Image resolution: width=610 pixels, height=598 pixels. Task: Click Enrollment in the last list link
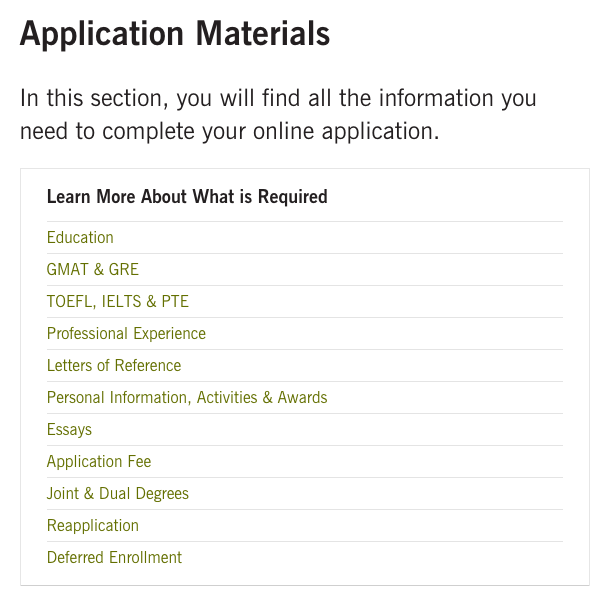coord(146,558)
